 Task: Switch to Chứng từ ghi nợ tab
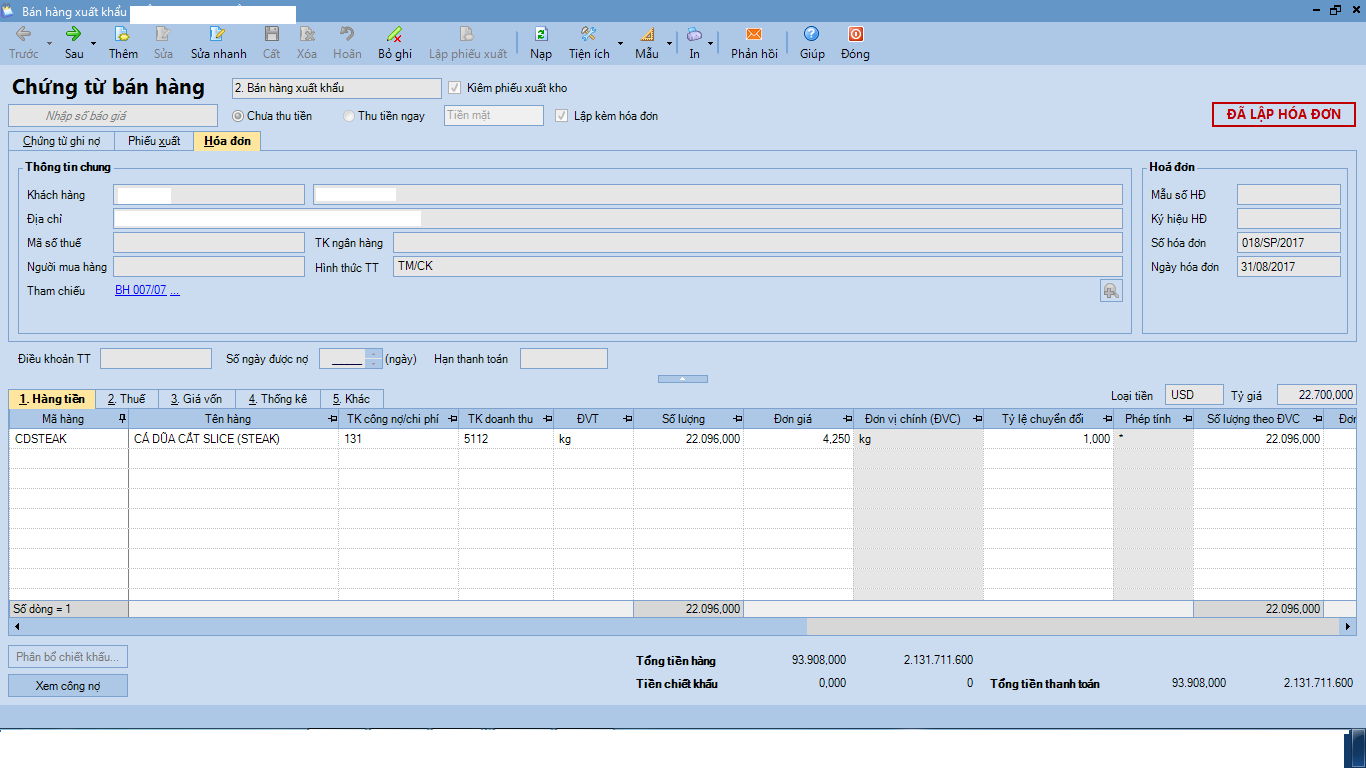(x=61, y=141)
